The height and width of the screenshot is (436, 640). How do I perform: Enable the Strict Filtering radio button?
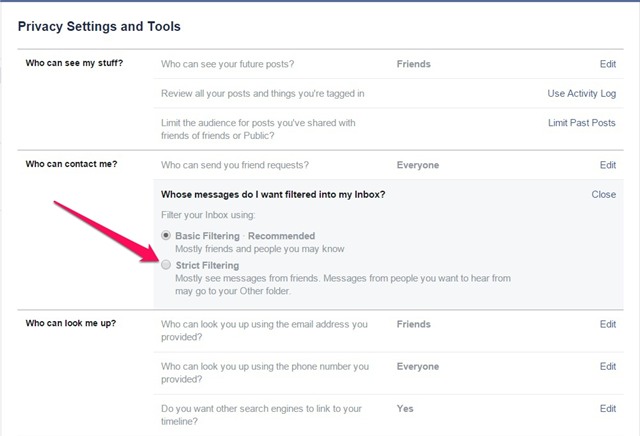(x=166, y=265)
